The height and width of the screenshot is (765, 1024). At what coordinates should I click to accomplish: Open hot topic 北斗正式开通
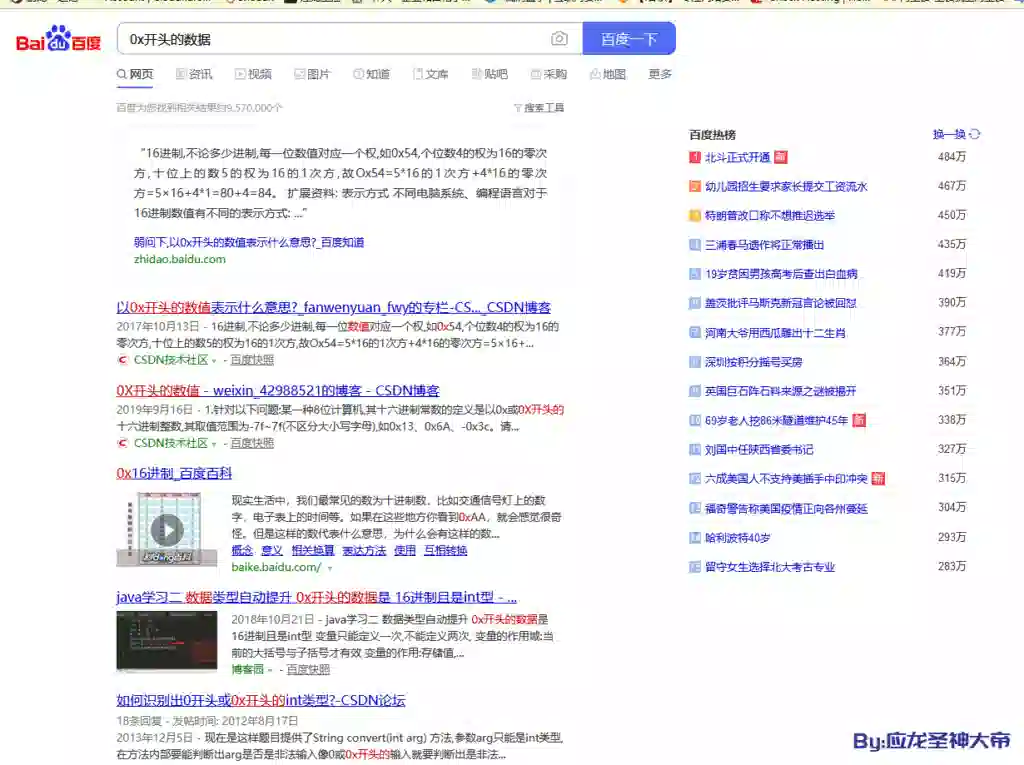tap(737, 157)
